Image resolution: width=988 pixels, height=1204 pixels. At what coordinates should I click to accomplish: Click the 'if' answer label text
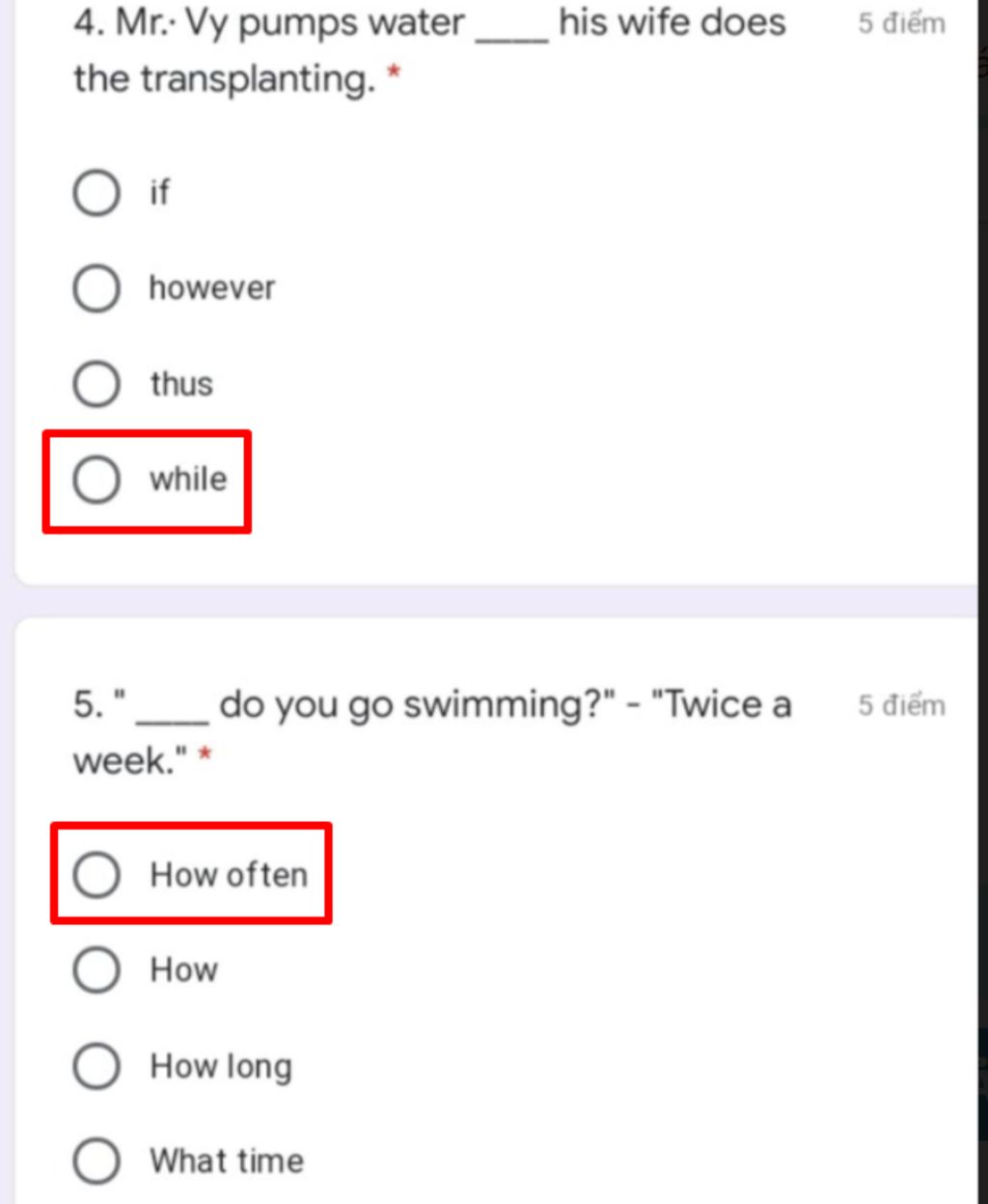click(x=159, y=192)
